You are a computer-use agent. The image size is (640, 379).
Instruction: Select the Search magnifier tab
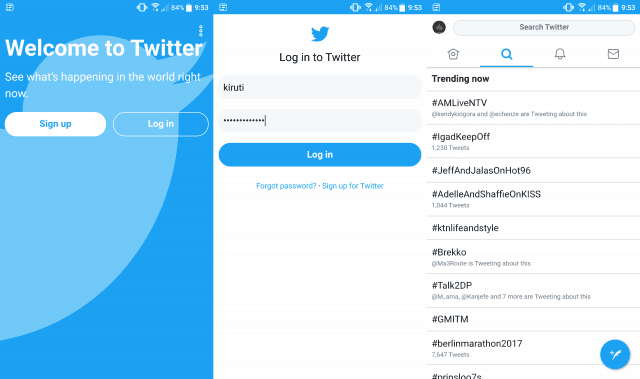point(507,54)
